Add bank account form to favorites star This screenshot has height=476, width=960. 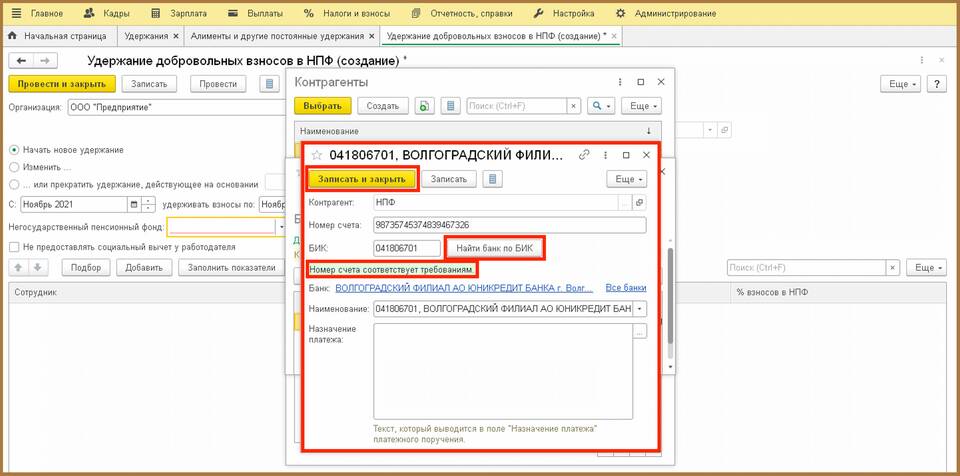317,155
